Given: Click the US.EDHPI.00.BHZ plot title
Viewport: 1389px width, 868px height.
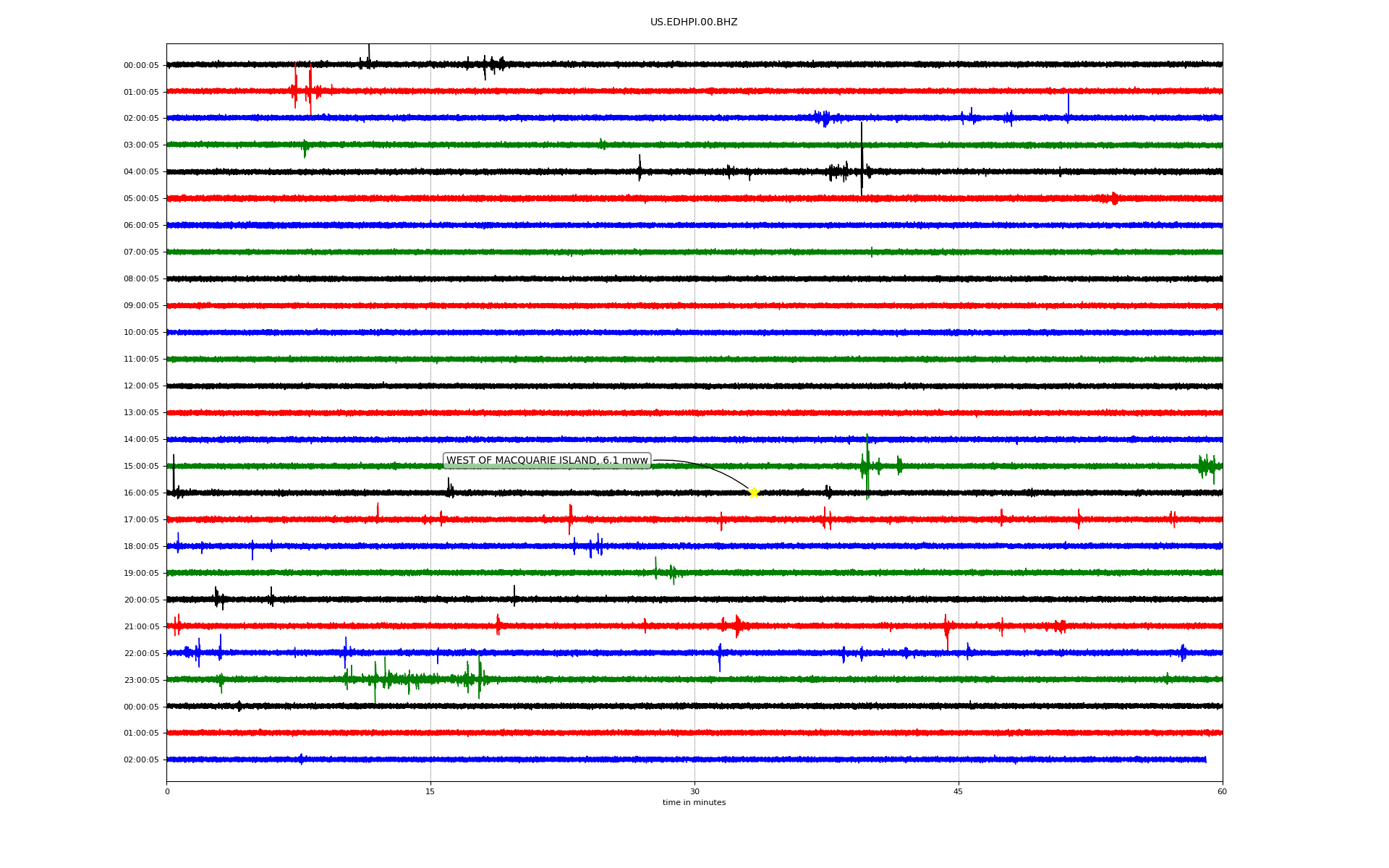Looking at the screenshot, I should pyautogui.click(x=694, y=22).
